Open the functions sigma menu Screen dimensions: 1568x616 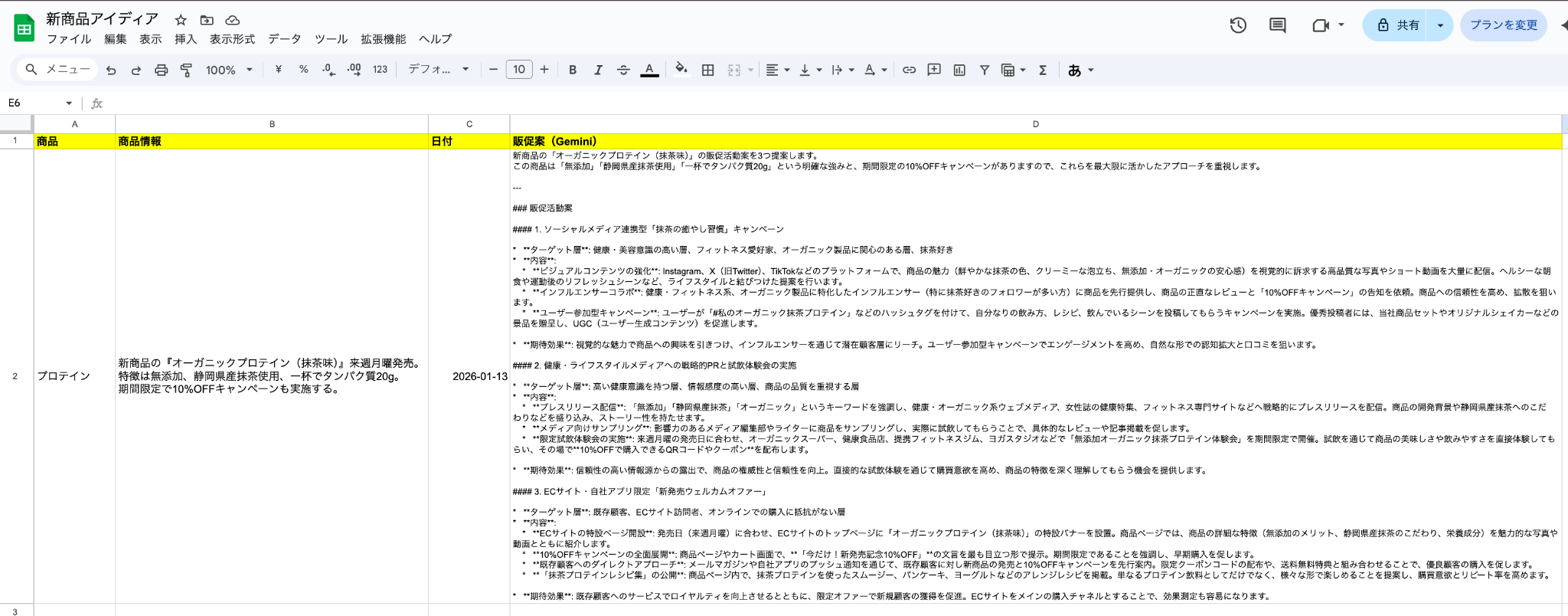(x=1043, y=70)
